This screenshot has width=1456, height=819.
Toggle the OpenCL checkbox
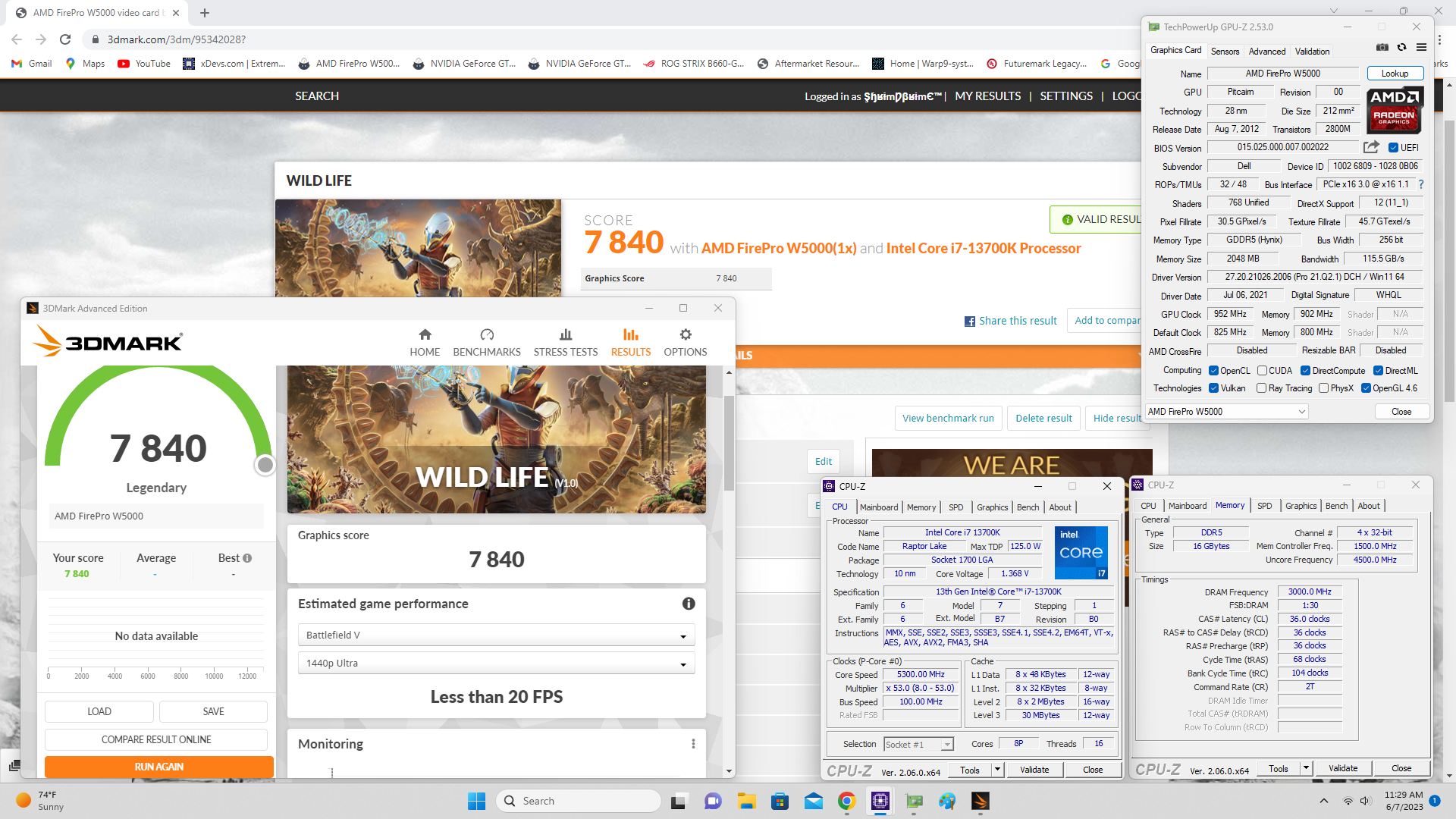click(x=1213, y=371)
